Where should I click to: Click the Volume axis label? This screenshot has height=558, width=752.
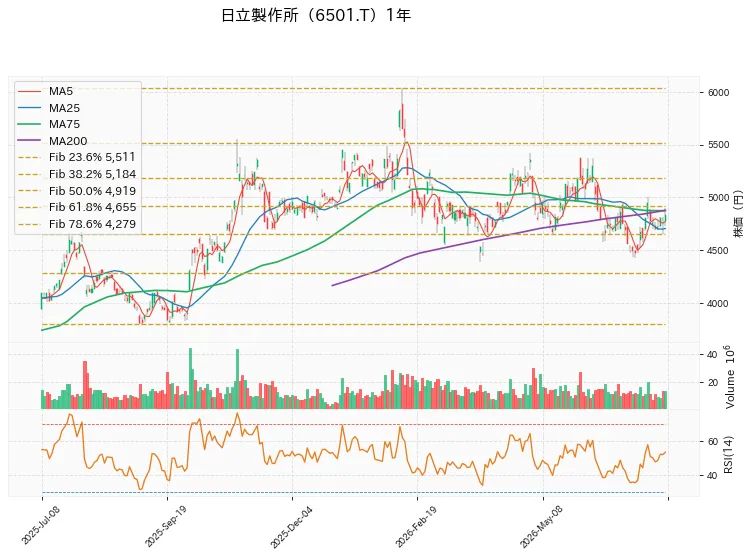tap(730, 377)
